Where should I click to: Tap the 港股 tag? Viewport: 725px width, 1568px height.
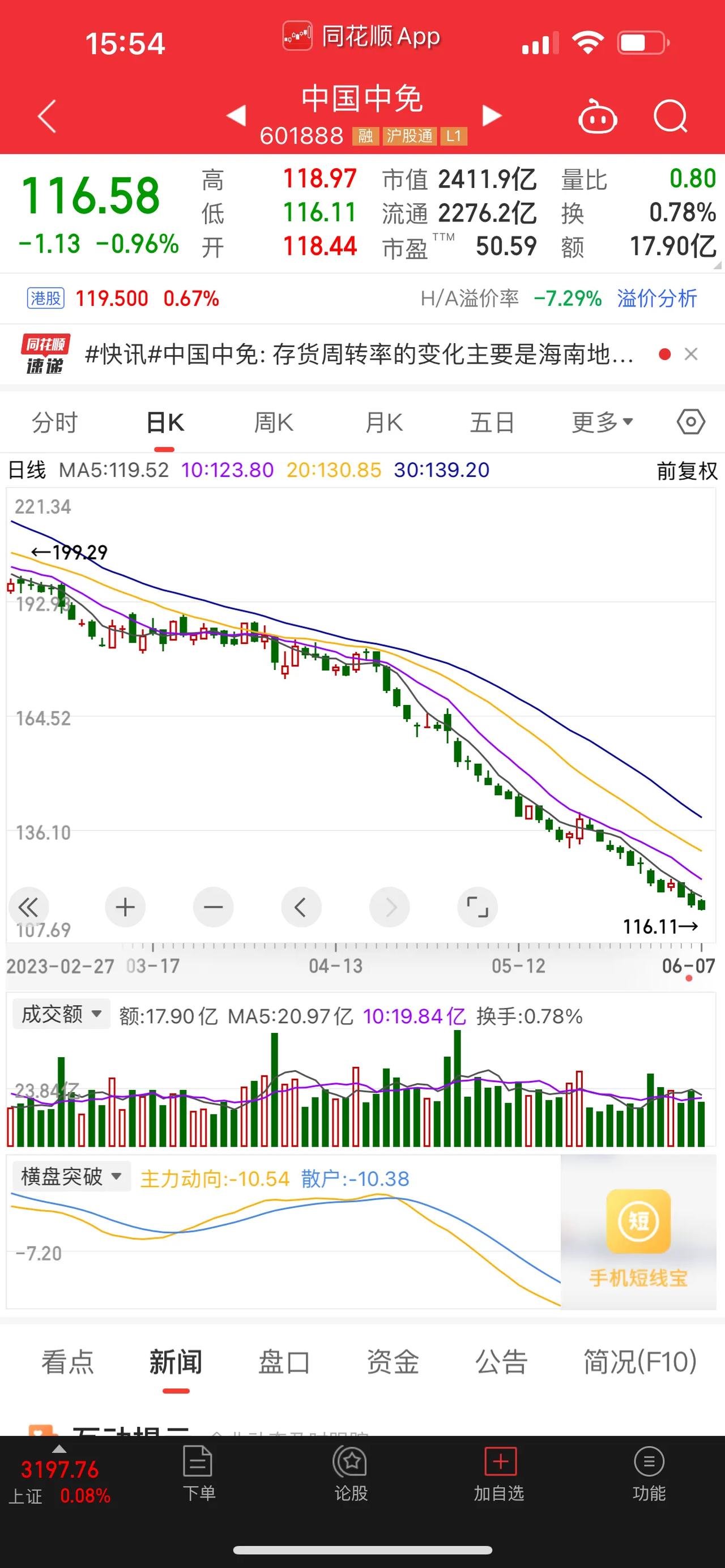[46, 298]
